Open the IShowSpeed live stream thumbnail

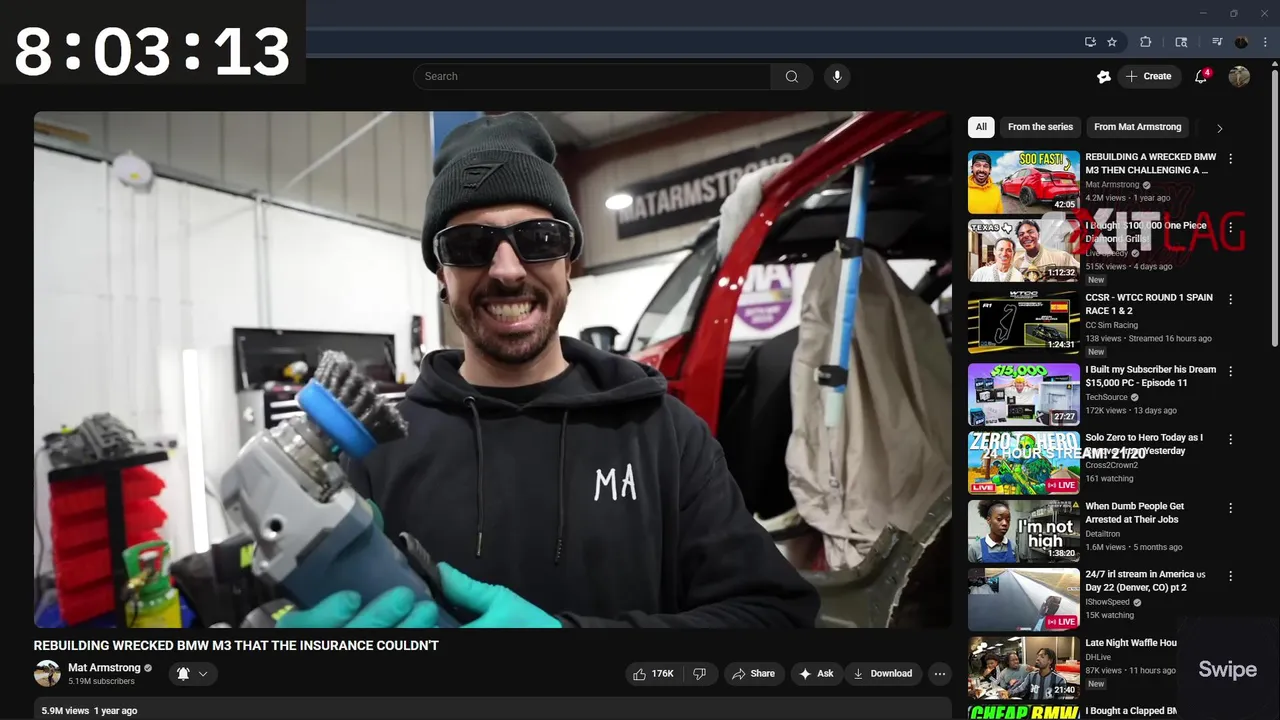point(1023,599)
